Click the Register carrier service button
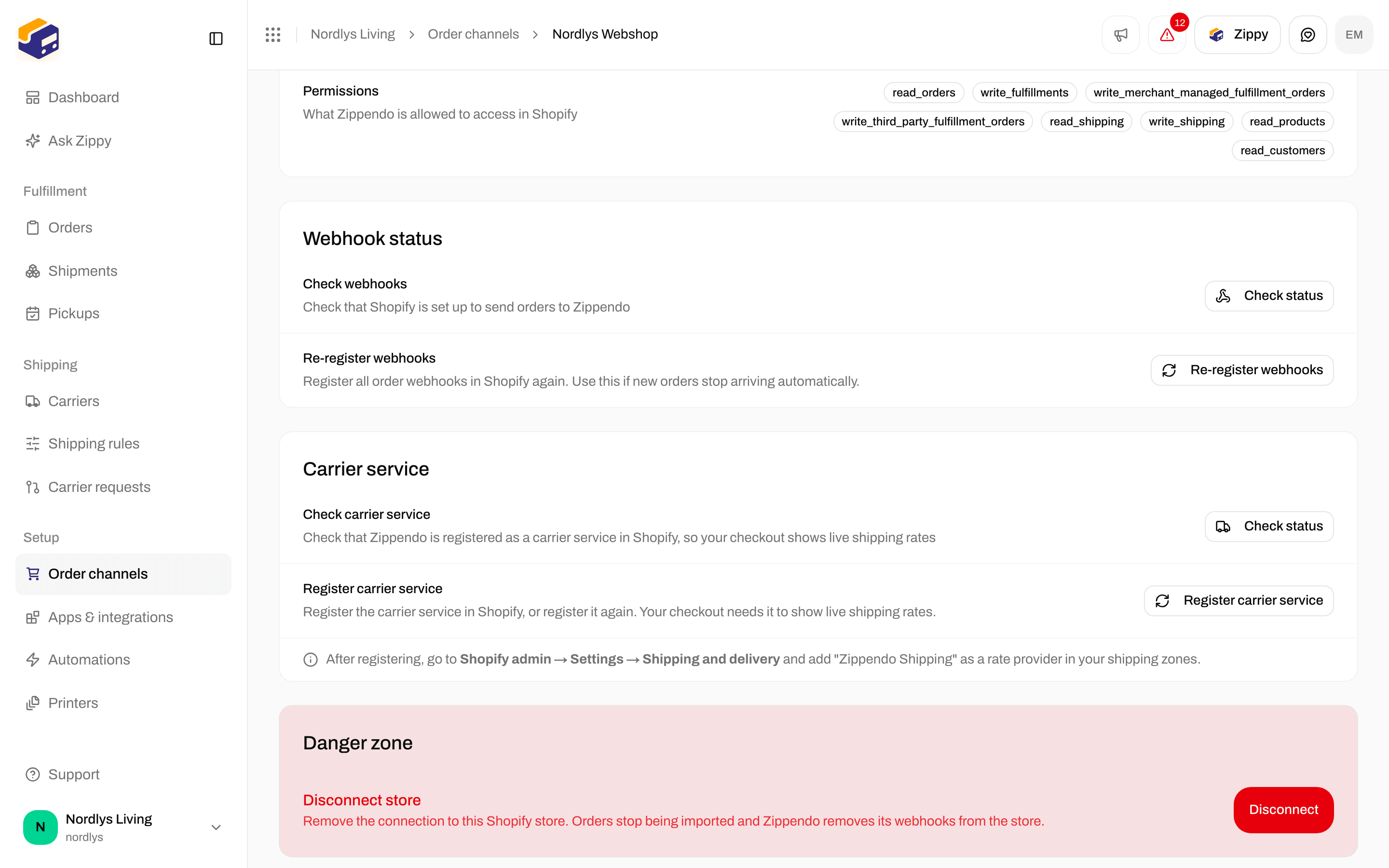This screenshot has width=1389, height=868. pos(1239,600)
